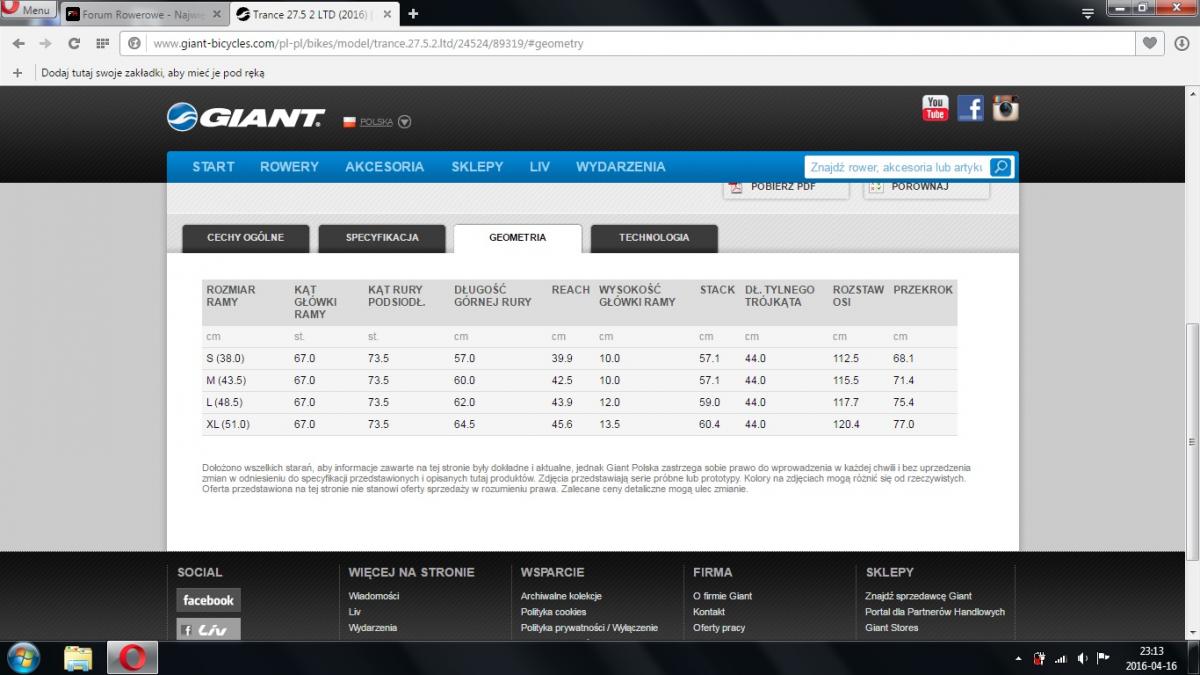Open the Instagram icon in header
1200x675 pixels.
pos(1005,108)
